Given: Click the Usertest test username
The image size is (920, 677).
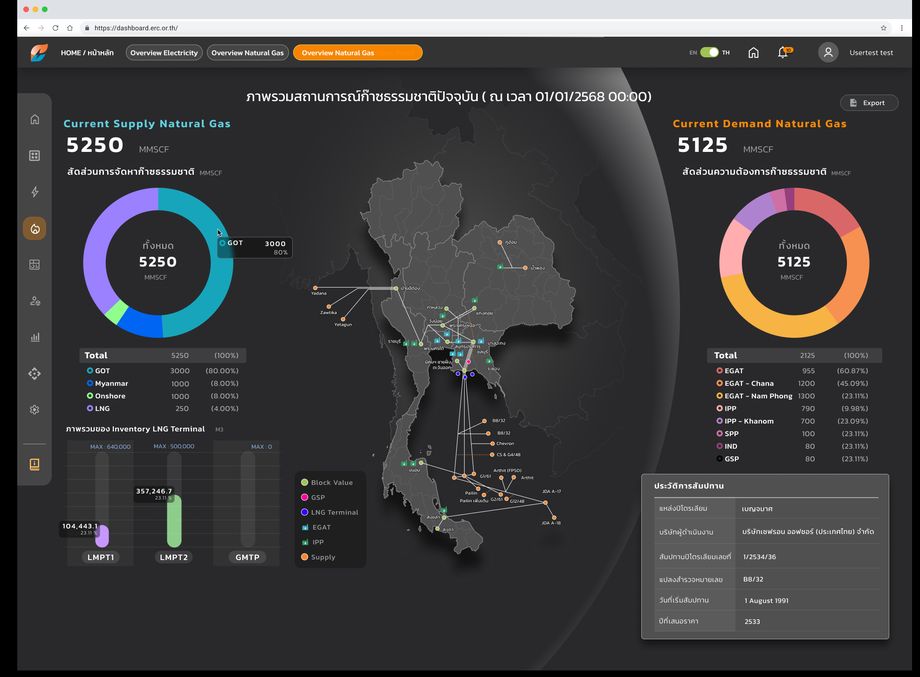Looking at the screenshot, I should click(871, 53).
